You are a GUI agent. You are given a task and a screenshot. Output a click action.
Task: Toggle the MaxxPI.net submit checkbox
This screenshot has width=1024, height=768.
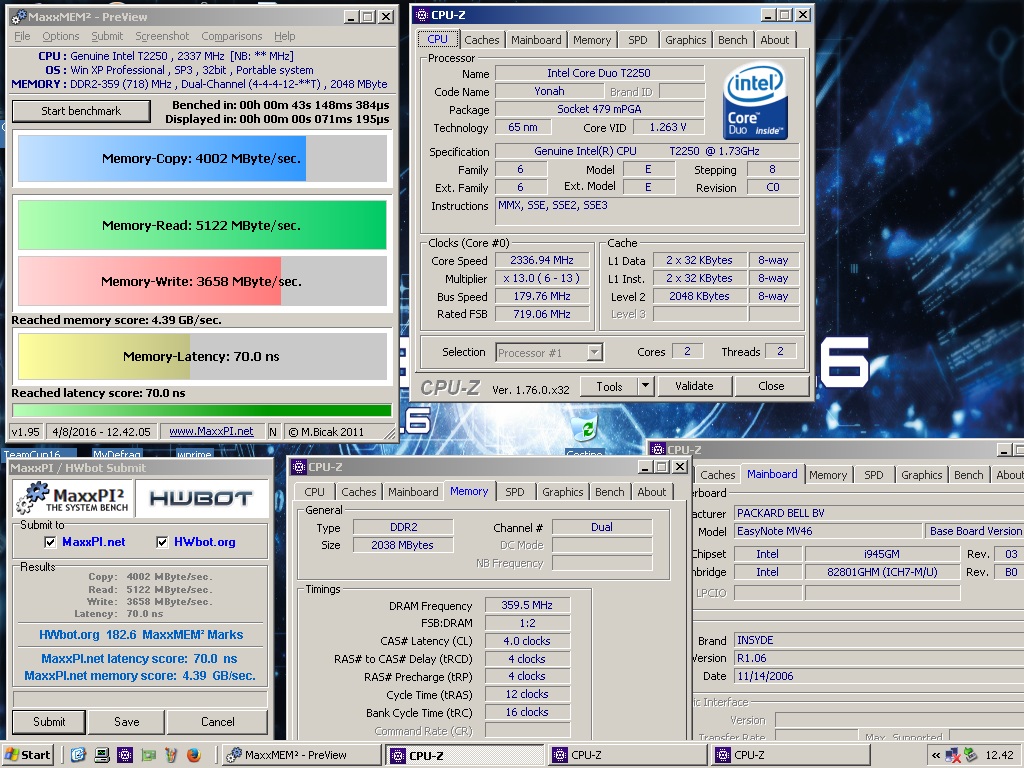(50, 542)
